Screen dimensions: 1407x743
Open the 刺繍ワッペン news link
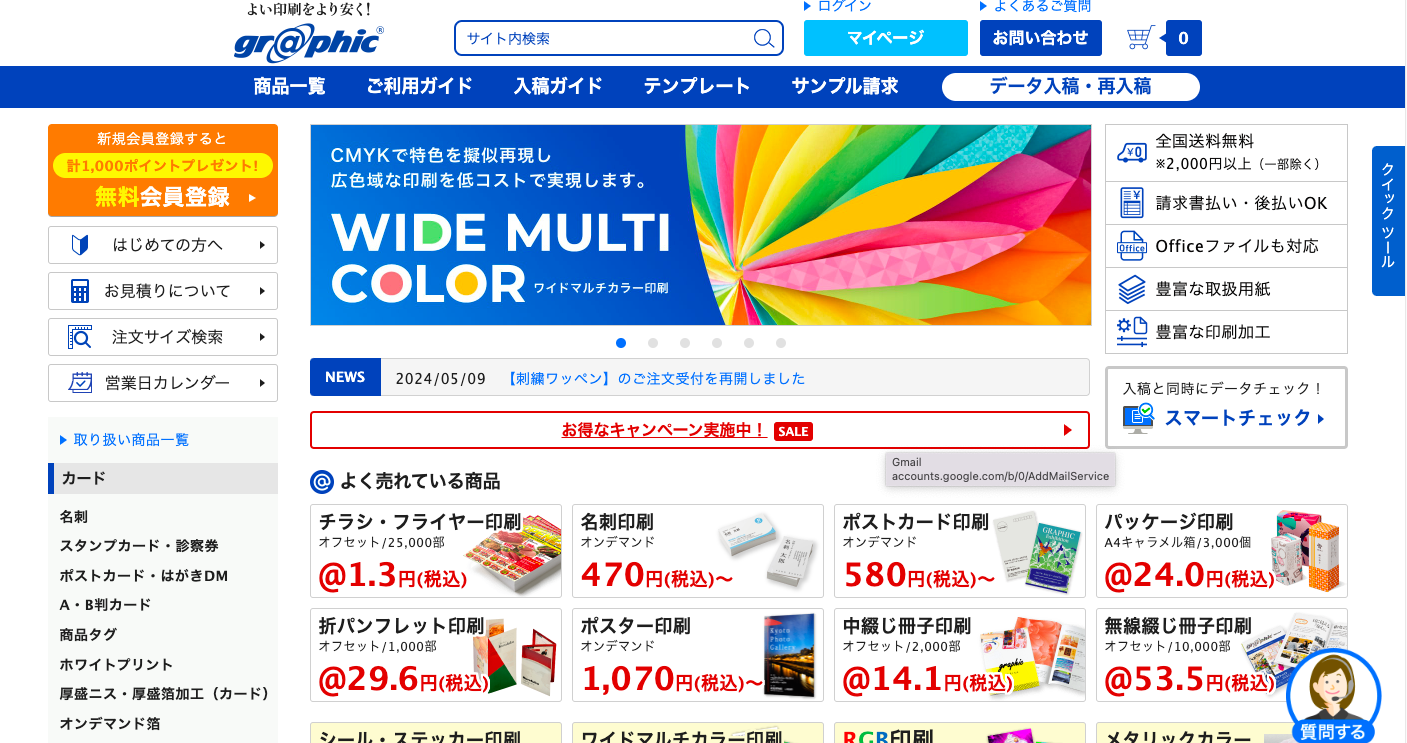point(655,378)
